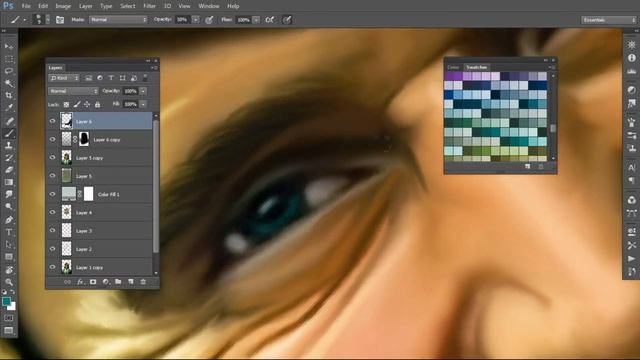Toggle Quick Mask mode in toolbox

[9, 318]
